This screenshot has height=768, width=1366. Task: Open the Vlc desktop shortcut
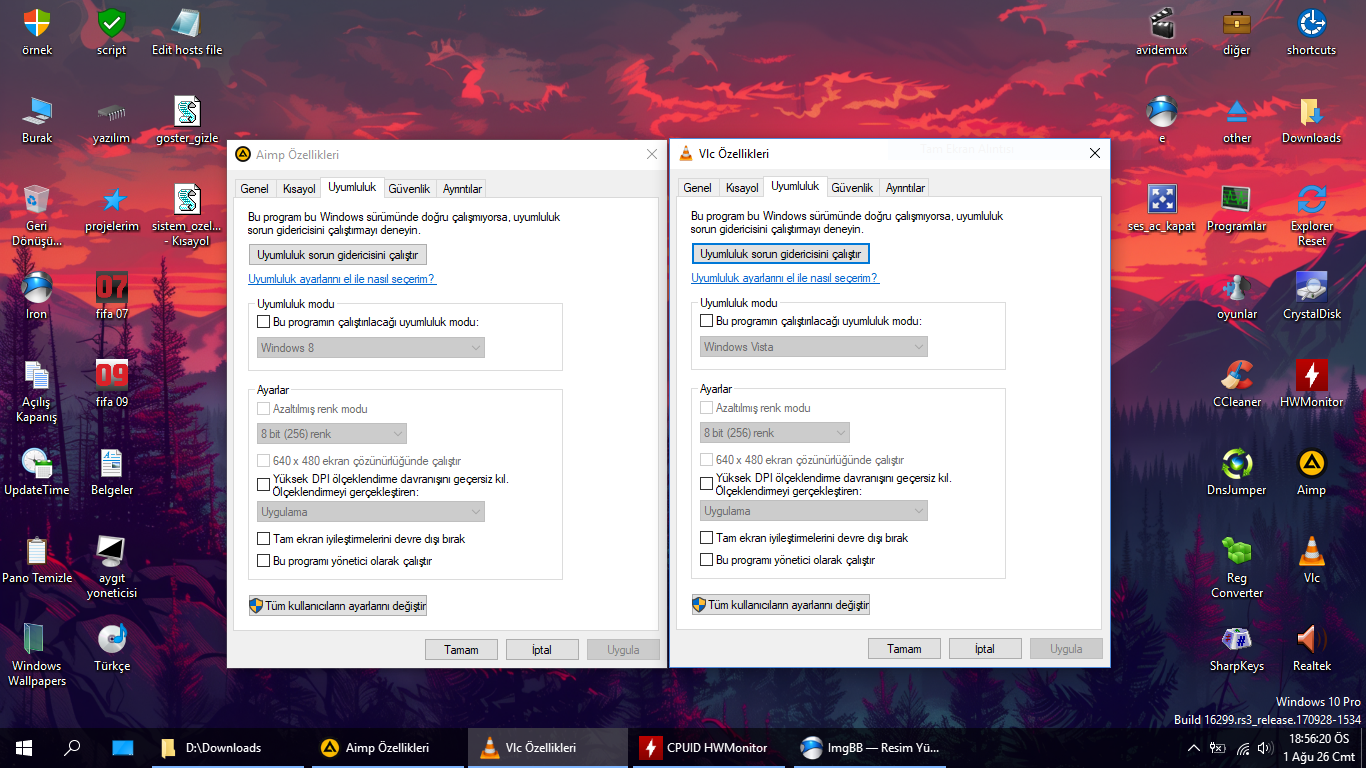click(1311, 560)
